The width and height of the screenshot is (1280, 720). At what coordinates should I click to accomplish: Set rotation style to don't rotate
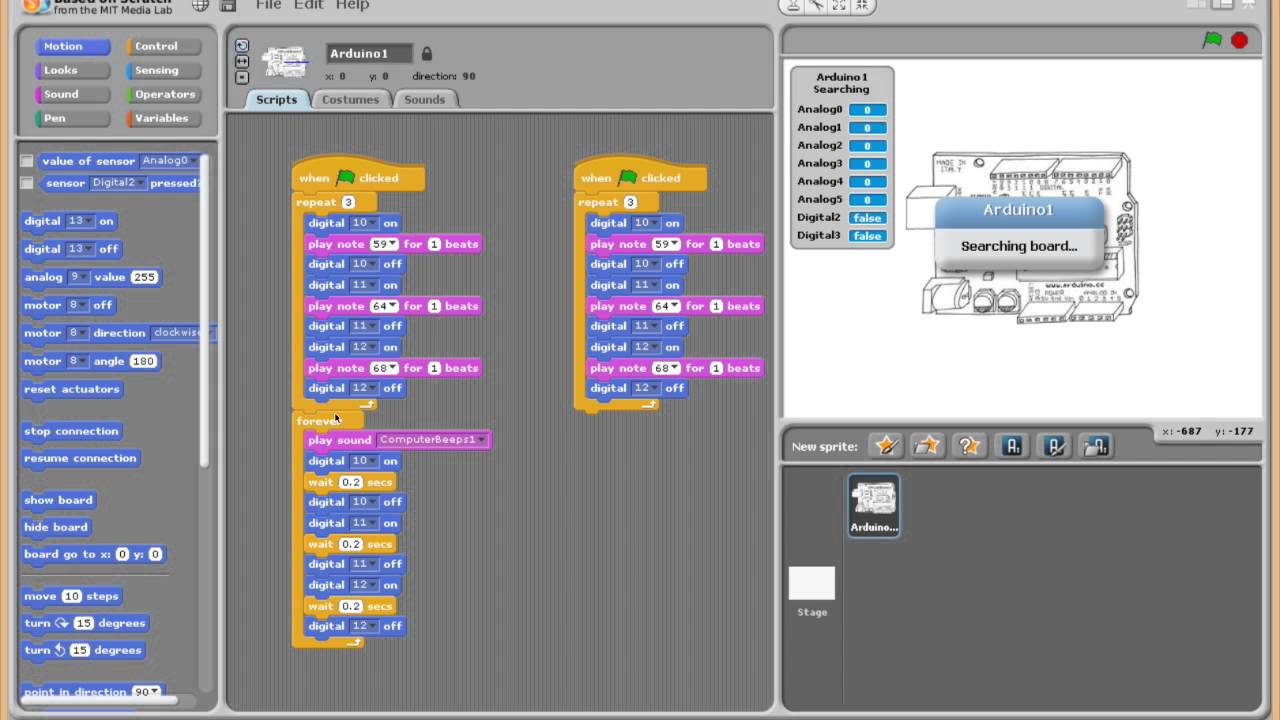point(241,77)
